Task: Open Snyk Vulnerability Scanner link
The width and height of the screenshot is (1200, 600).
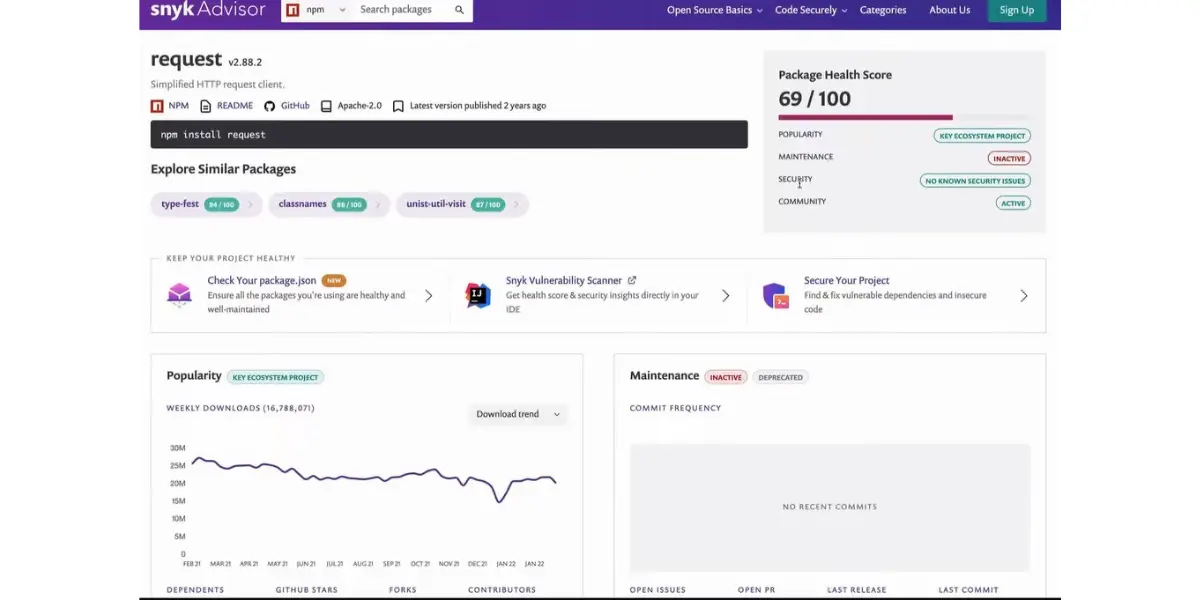Action: tap(564, 281)
